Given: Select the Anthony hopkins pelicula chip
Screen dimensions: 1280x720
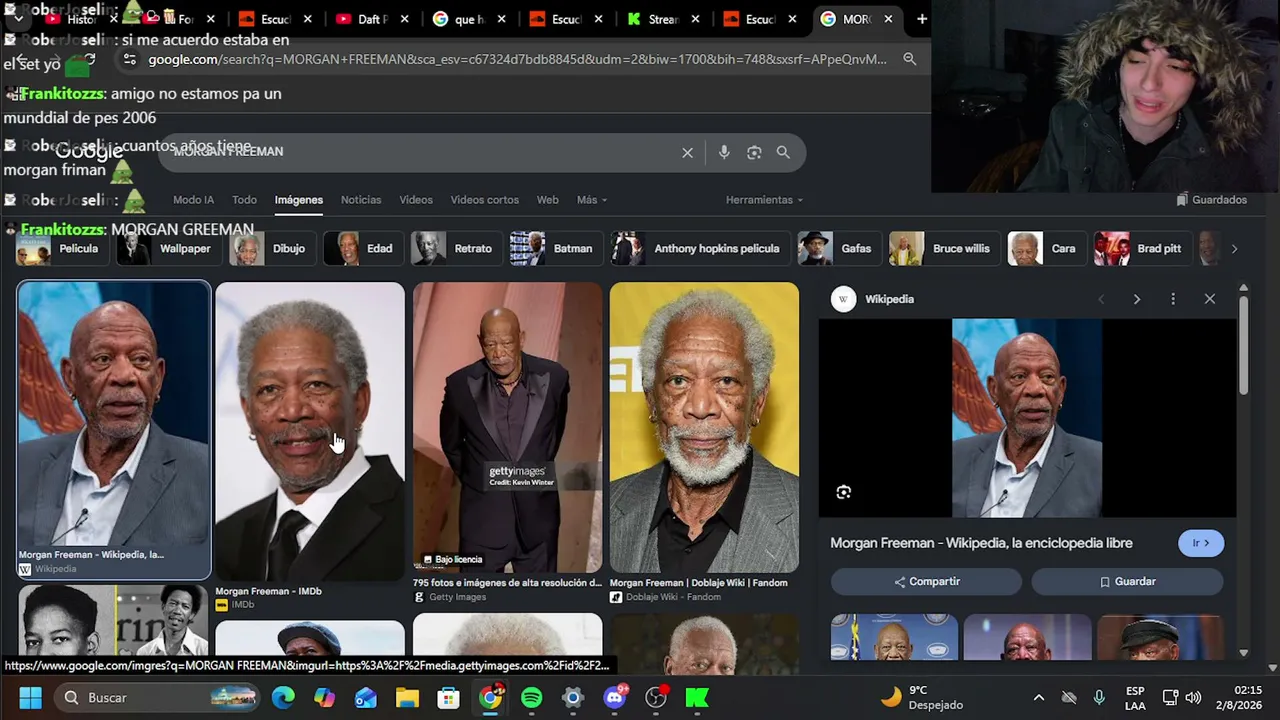Looking at the screenshot, I should (699, 249).
